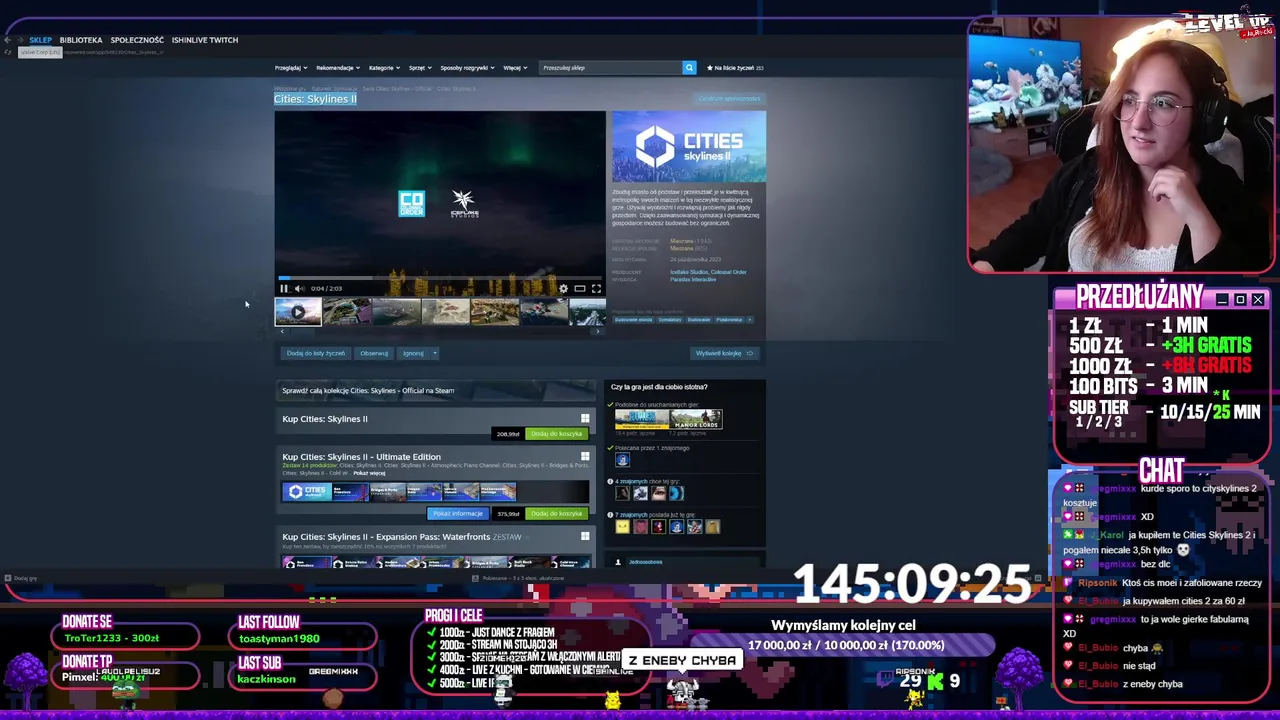Open Sprzęt dropdown
Viewport: 1280px width, 720px height.
tap(420, 68)
